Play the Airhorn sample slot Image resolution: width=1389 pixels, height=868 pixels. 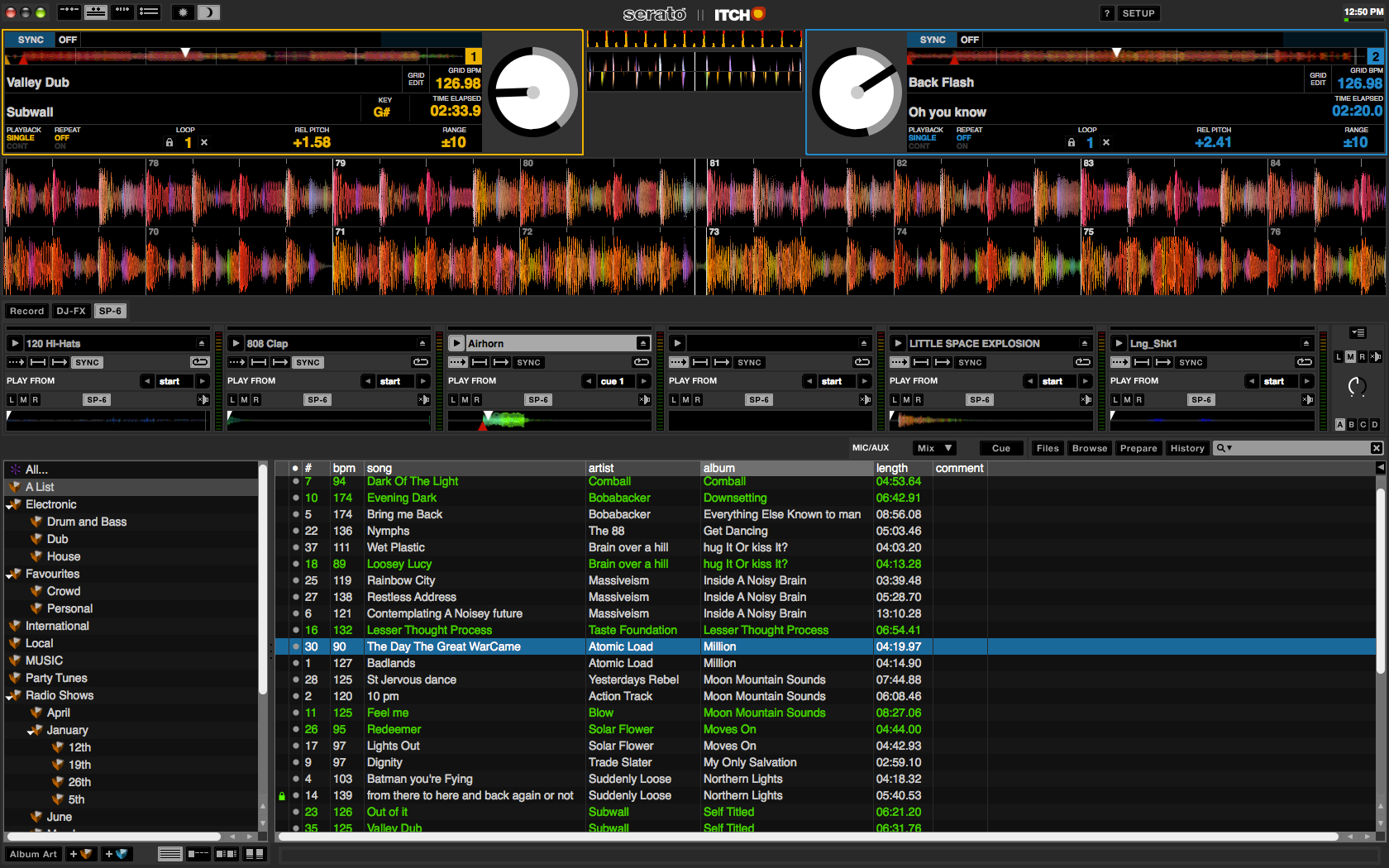456,343
